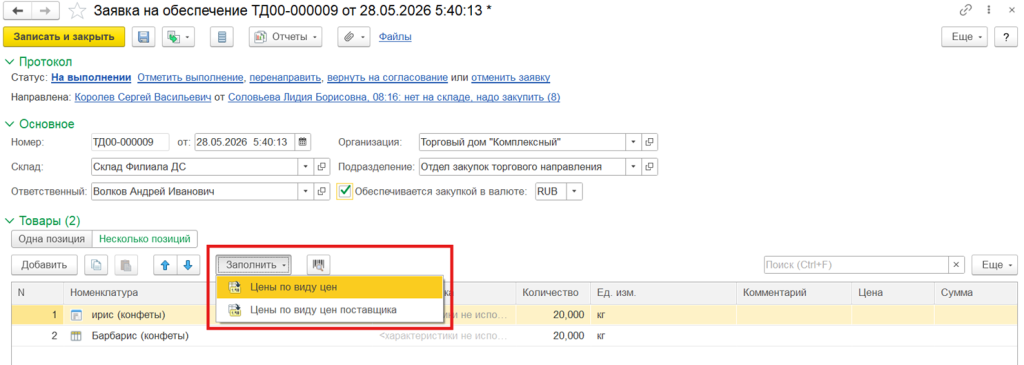
Task: Open the Организация record icon
Action: pos(650,142)
